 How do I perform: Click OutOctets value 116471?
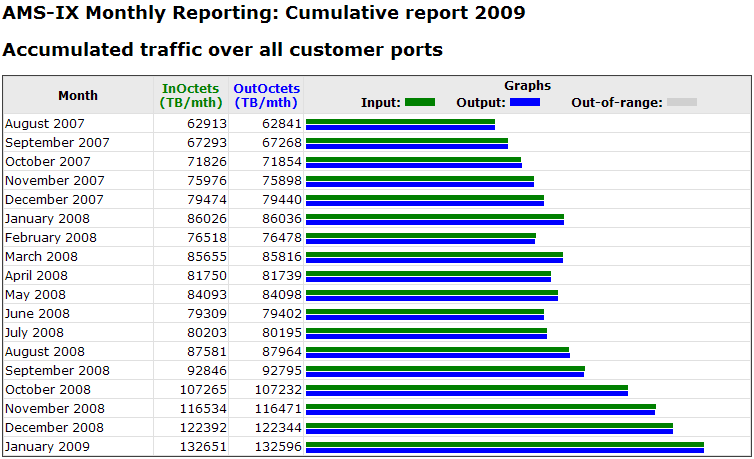coord(278,409)
